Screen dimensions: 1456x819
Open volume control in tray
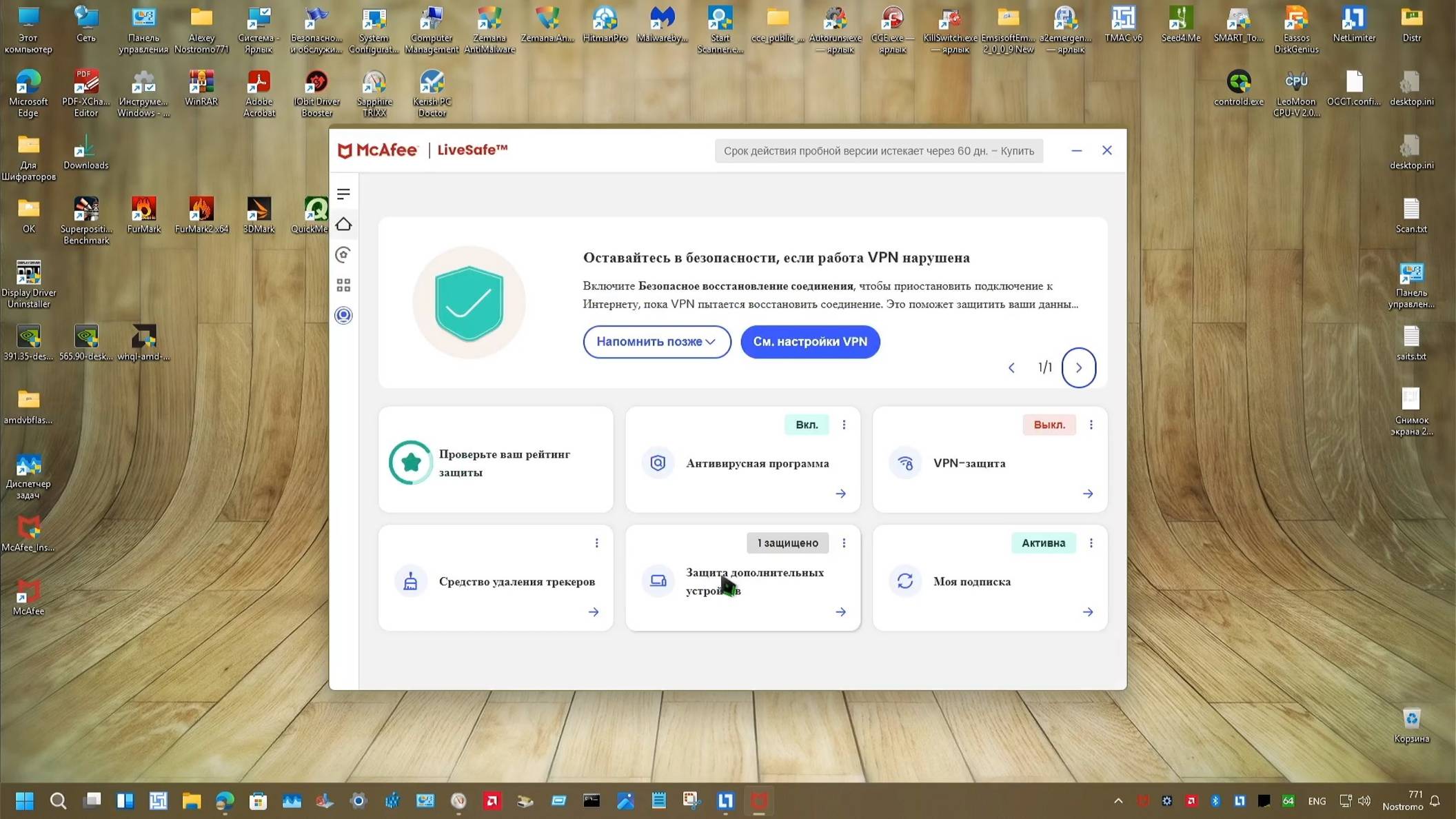pos(1364,801)
